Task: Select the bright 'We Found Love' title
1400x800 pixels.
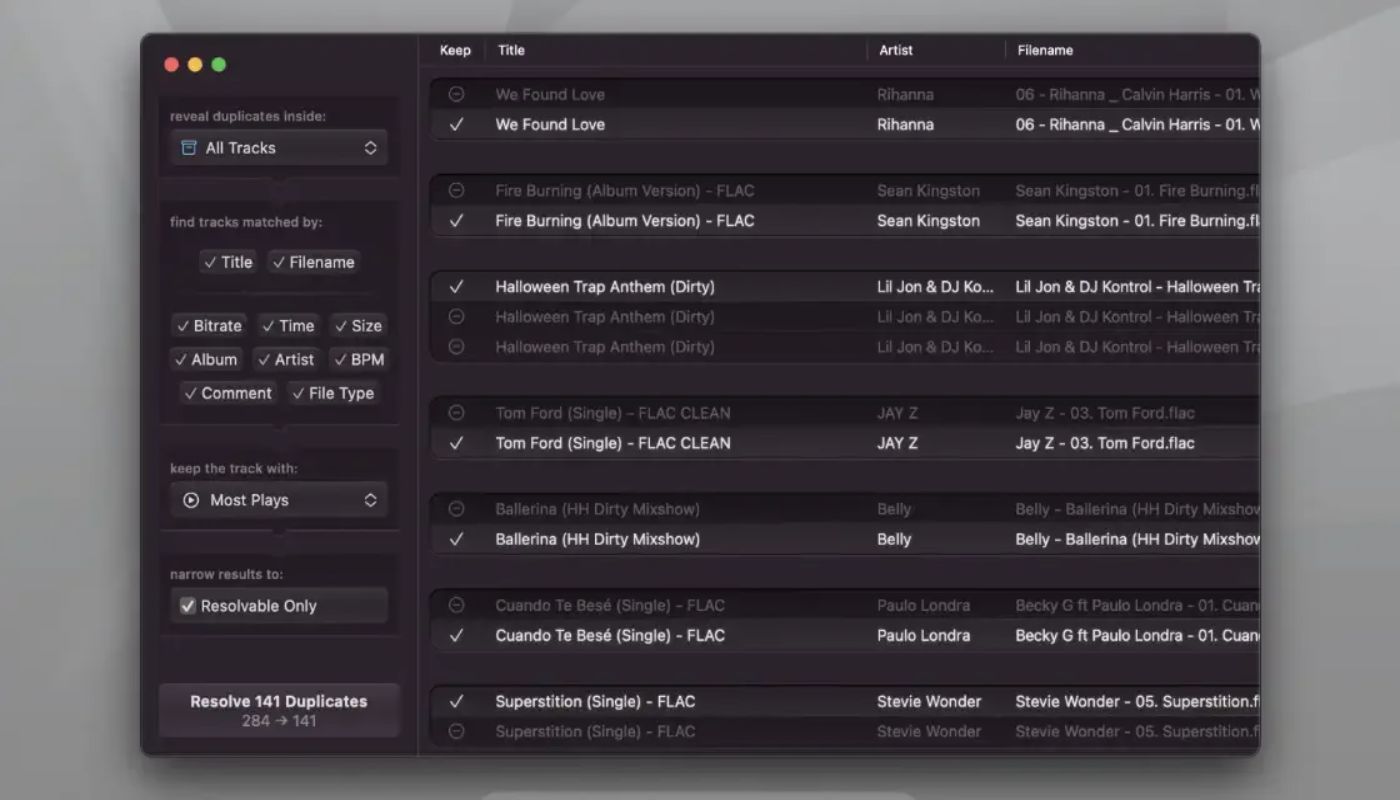Action: click(550, 125)
